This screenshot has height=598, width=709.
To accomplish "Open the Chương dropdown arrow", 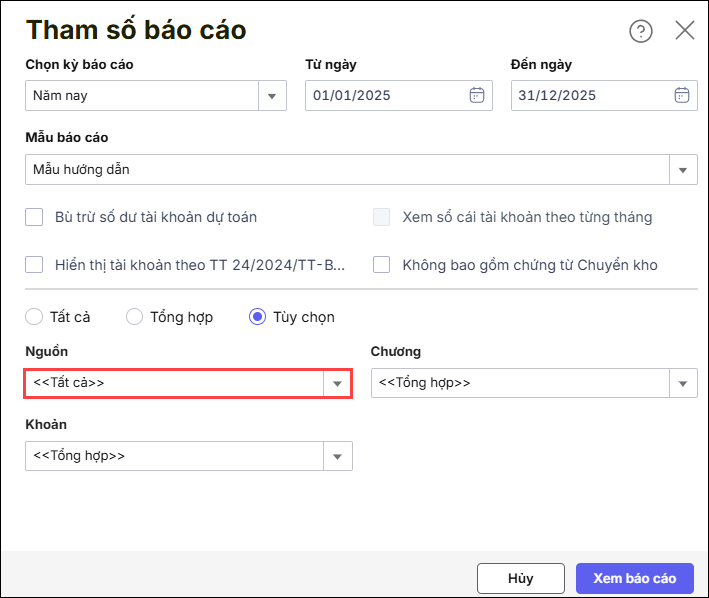I will [683, 383].
